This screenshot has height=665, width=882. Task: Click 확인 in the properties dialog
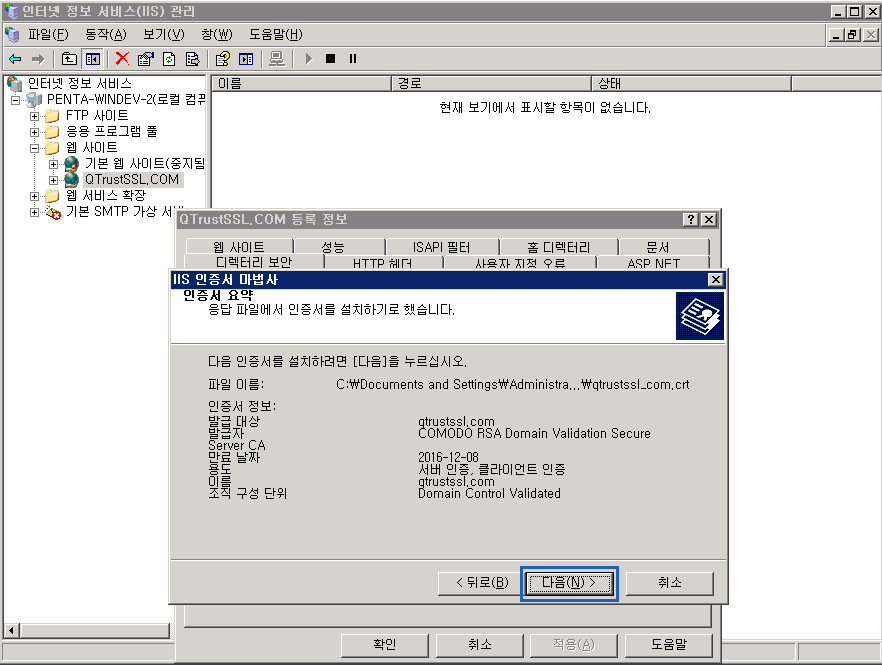click(385, 645)
